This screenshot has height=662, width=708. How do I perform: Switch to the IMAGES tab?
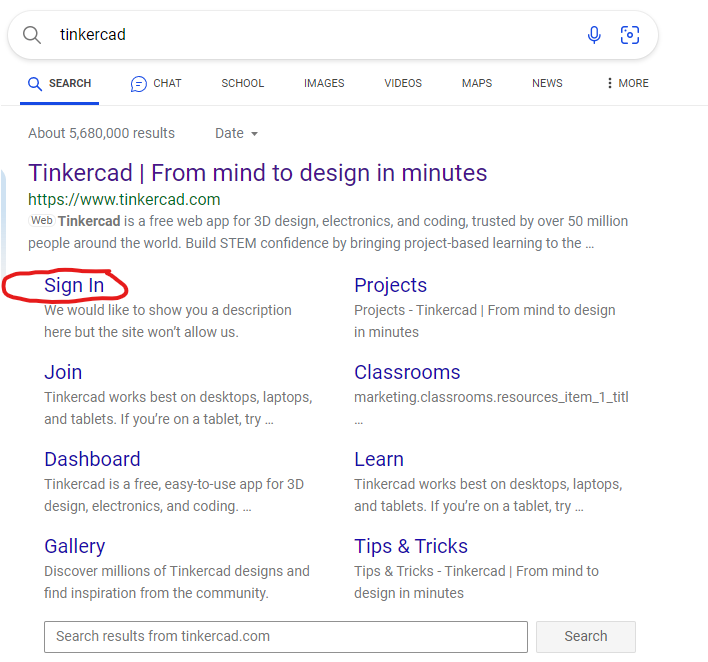click(x=324, y=84)
